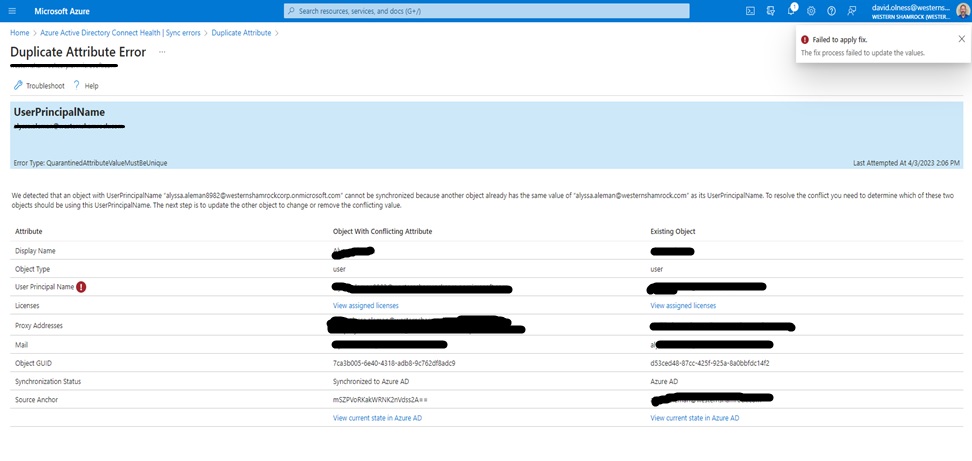
Task: Open the help question mark in top bar
Action: [831, 11]
